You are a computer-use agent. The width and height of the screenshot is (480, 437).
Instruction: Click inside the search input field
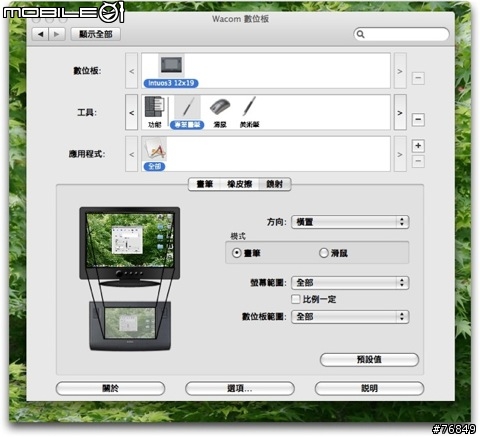pyautogui.click(x=401, y=34)
